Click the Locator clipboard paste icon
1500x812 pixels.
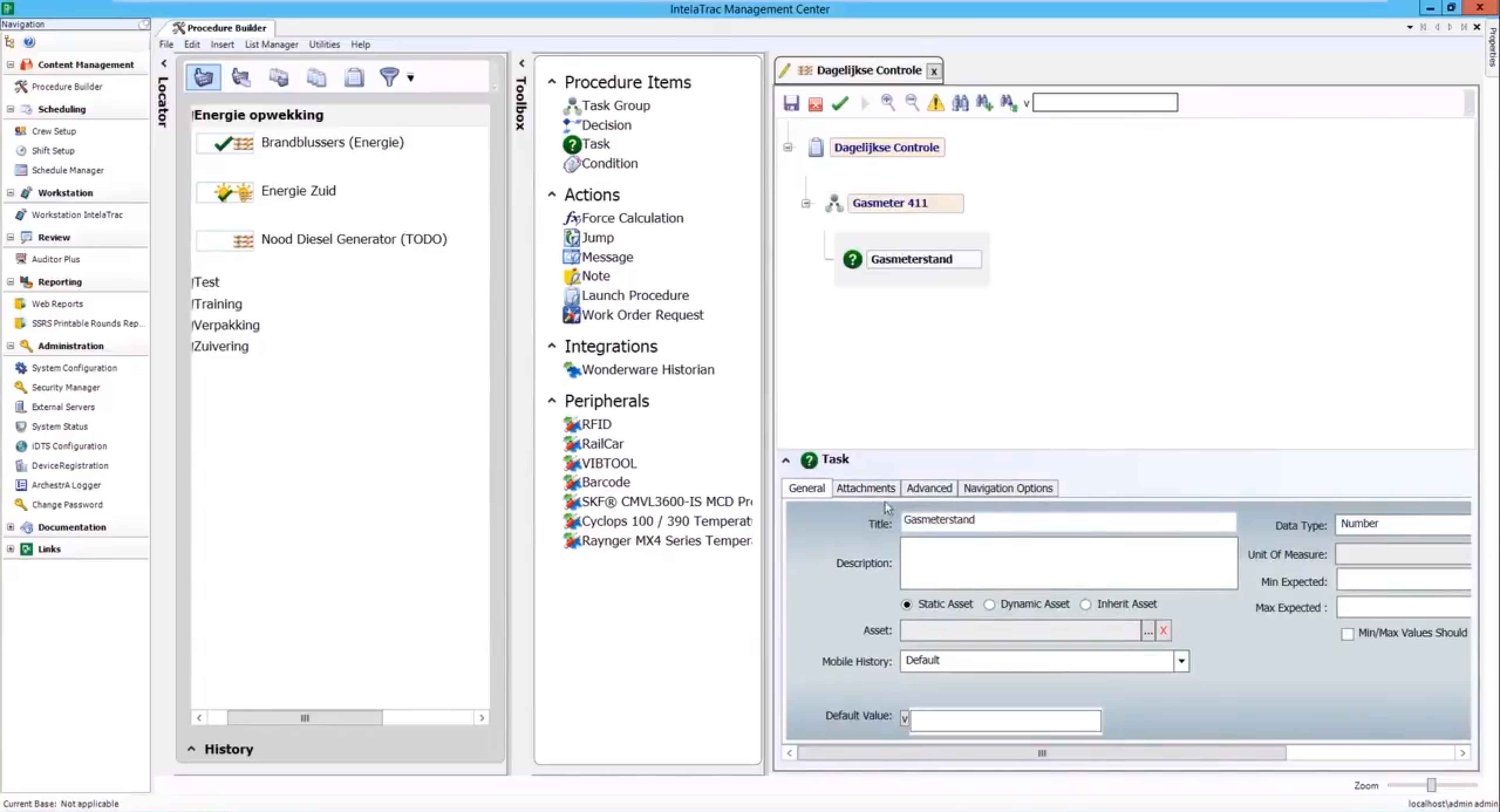click(x=354, y=77)
